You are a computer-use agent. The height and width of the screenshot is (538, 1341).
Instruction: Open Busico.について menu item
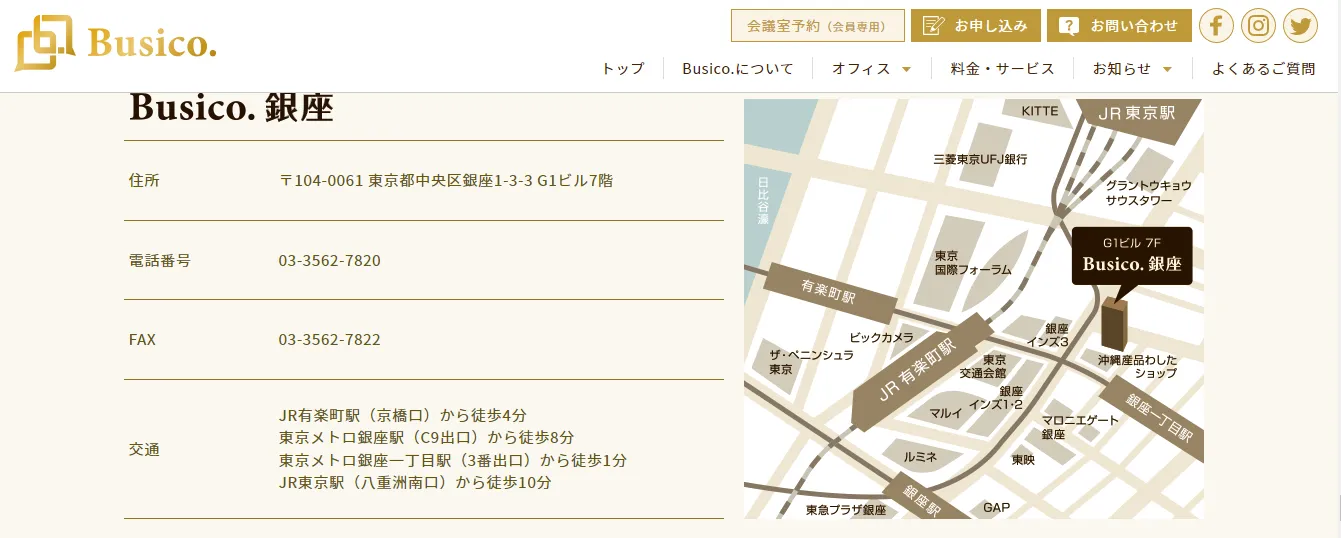(x=738, y=69)
